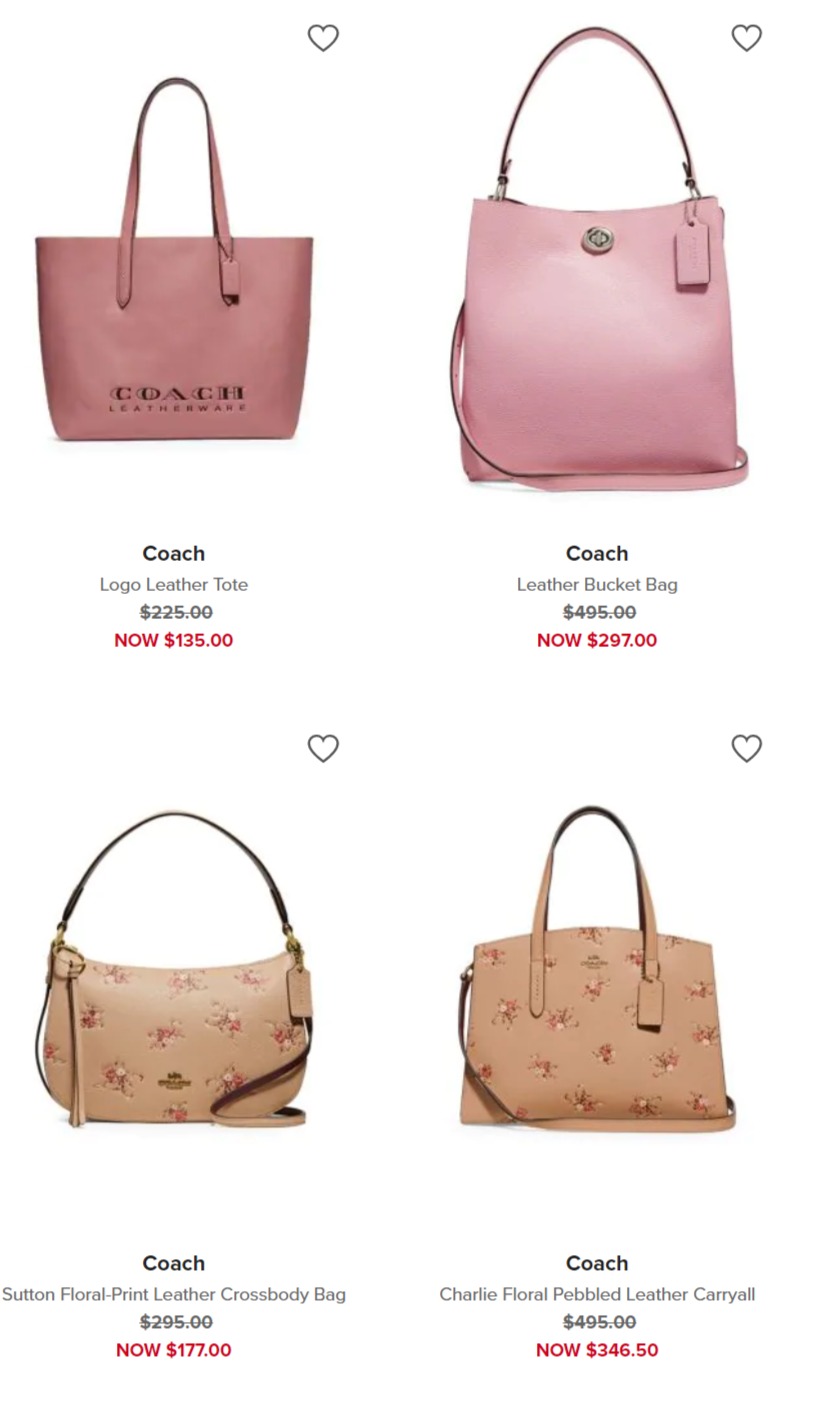The height and width of the screenshot is (1405, 824).
Task: Select the NOW $135.00 sale price
Action: (174, 640)
